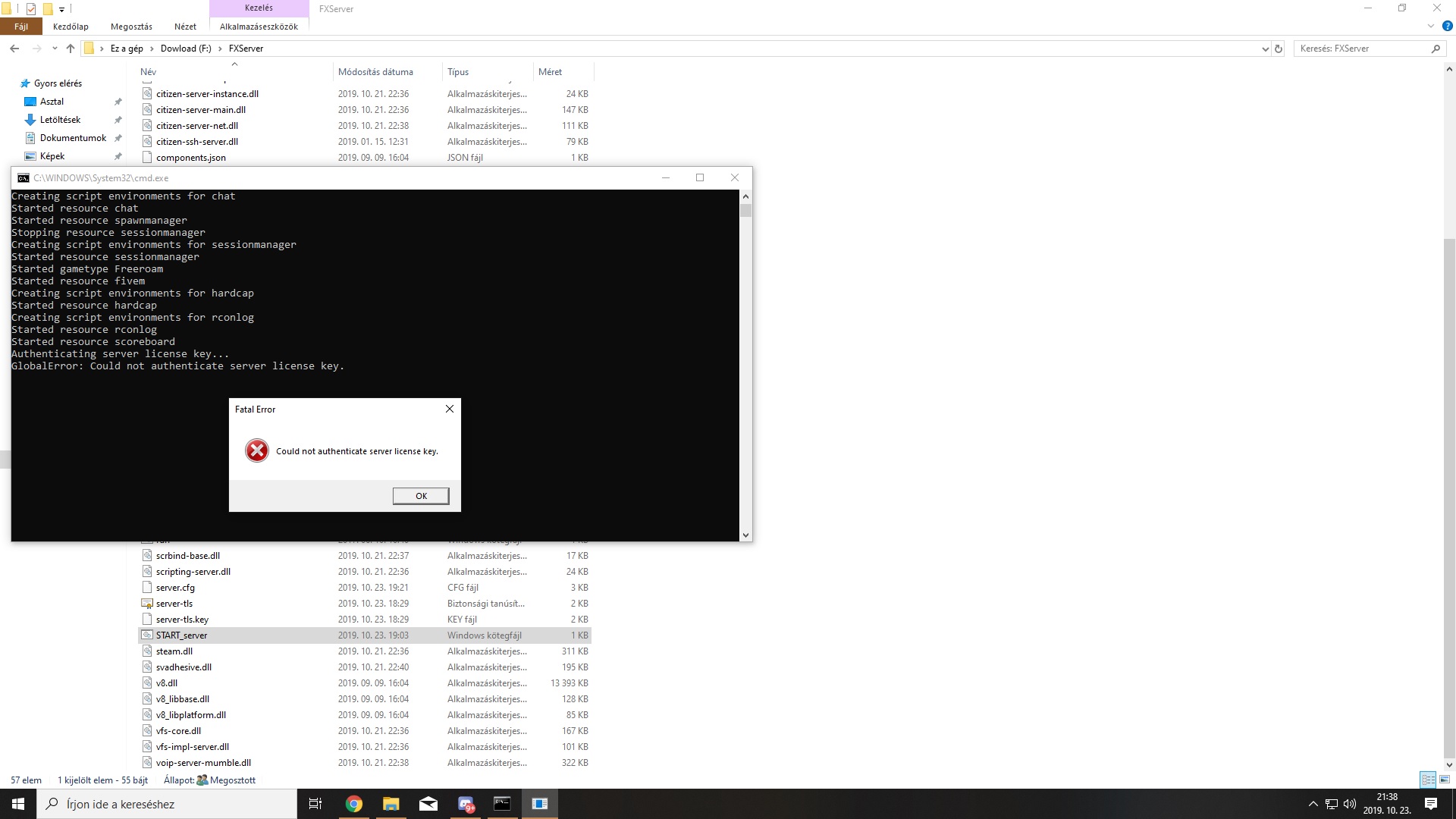
Task: Open the Fájl ribbon tab
Action: pos(20,27)
